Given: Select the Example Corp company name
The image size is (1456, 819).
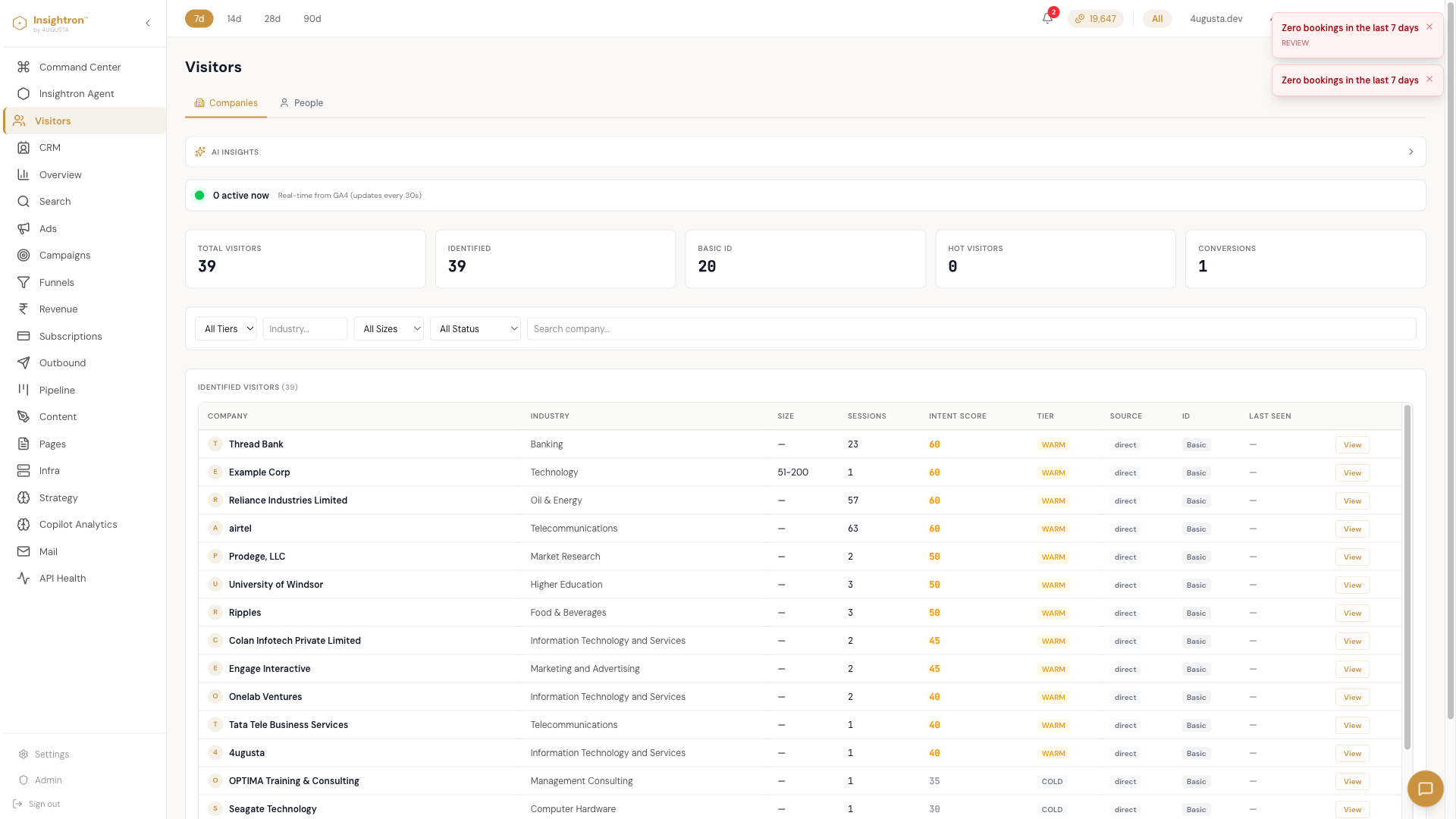Looking at the screenshot, I should tap(259, 472).
